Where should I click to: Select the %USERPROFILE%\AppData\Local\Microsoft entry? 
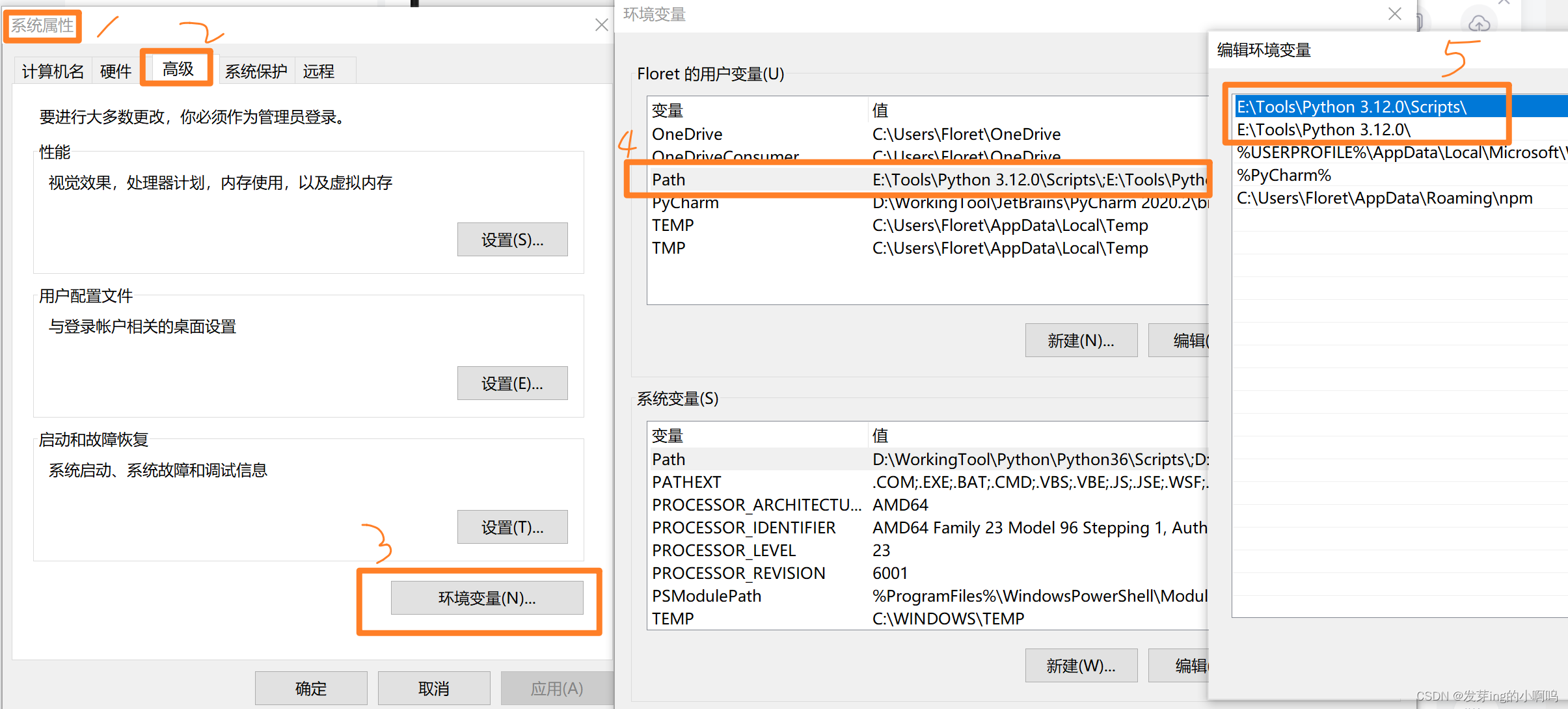click(x=1400, y=152)
